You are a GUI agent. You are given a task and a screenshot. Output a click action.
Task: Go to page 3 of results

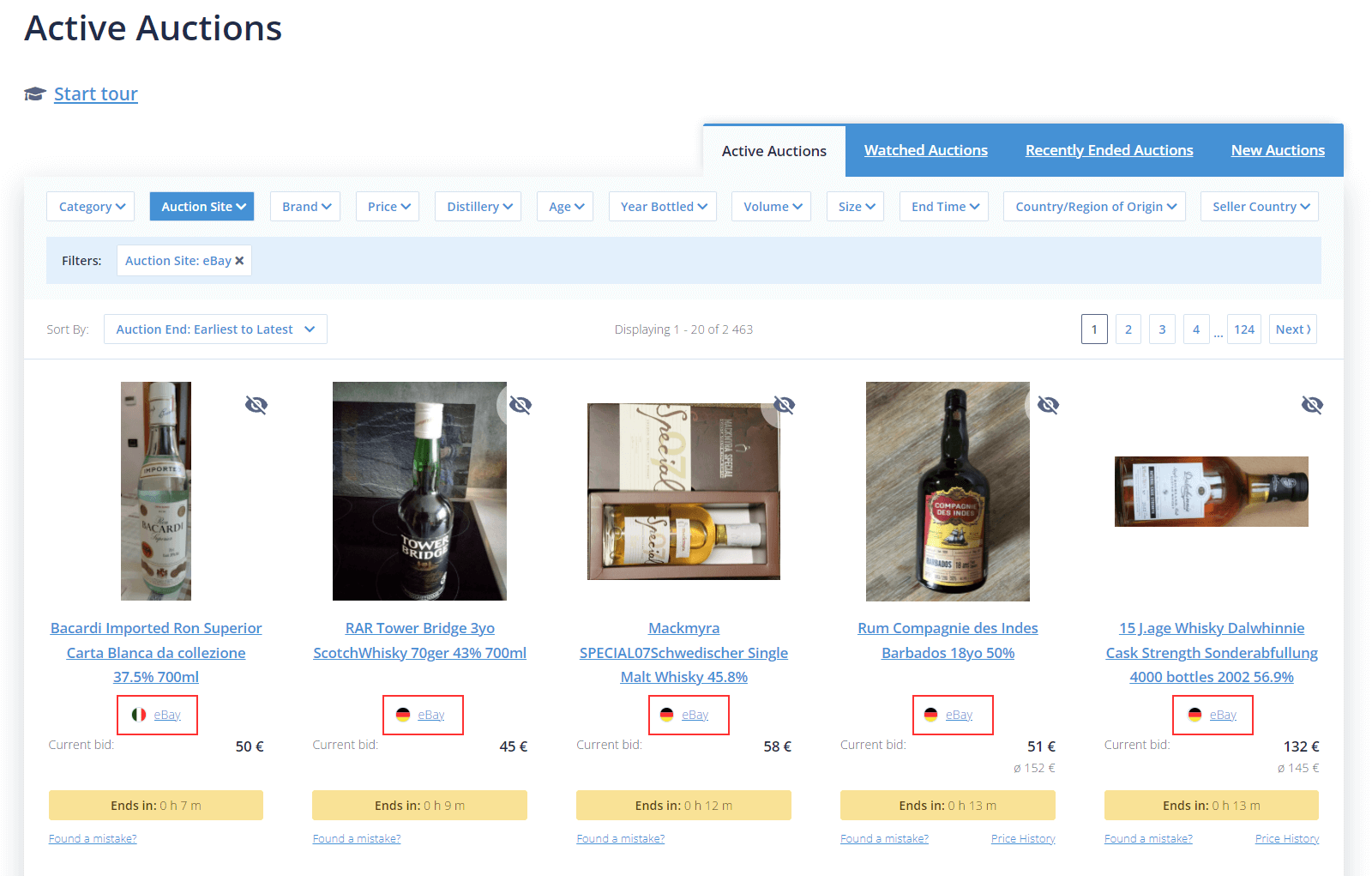click(x=1162, y=329)
